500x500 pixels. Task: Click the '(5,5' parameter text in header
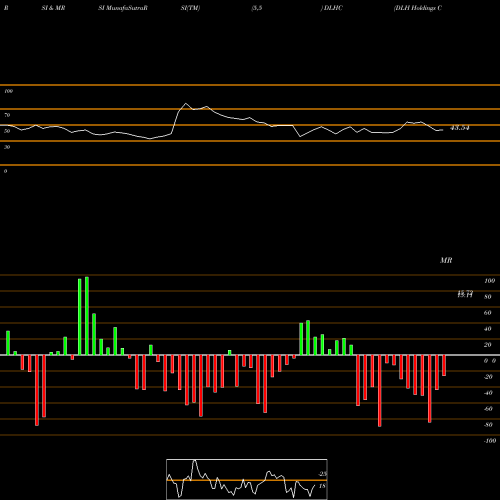click(x=257, y=8)
